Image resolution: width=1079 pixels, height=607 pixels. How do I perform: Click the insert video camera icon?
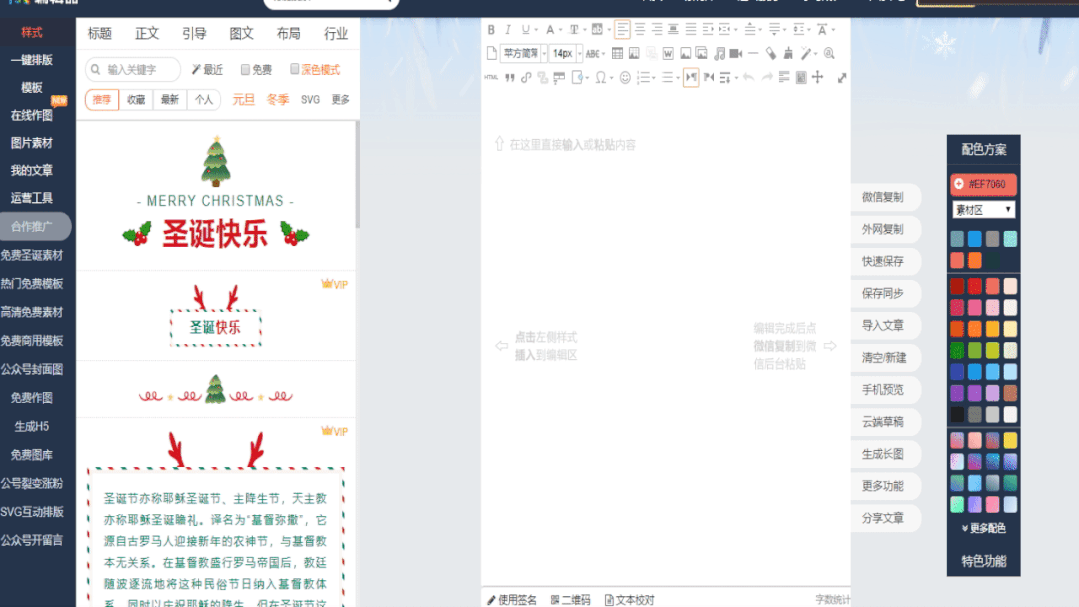(736, 53)
